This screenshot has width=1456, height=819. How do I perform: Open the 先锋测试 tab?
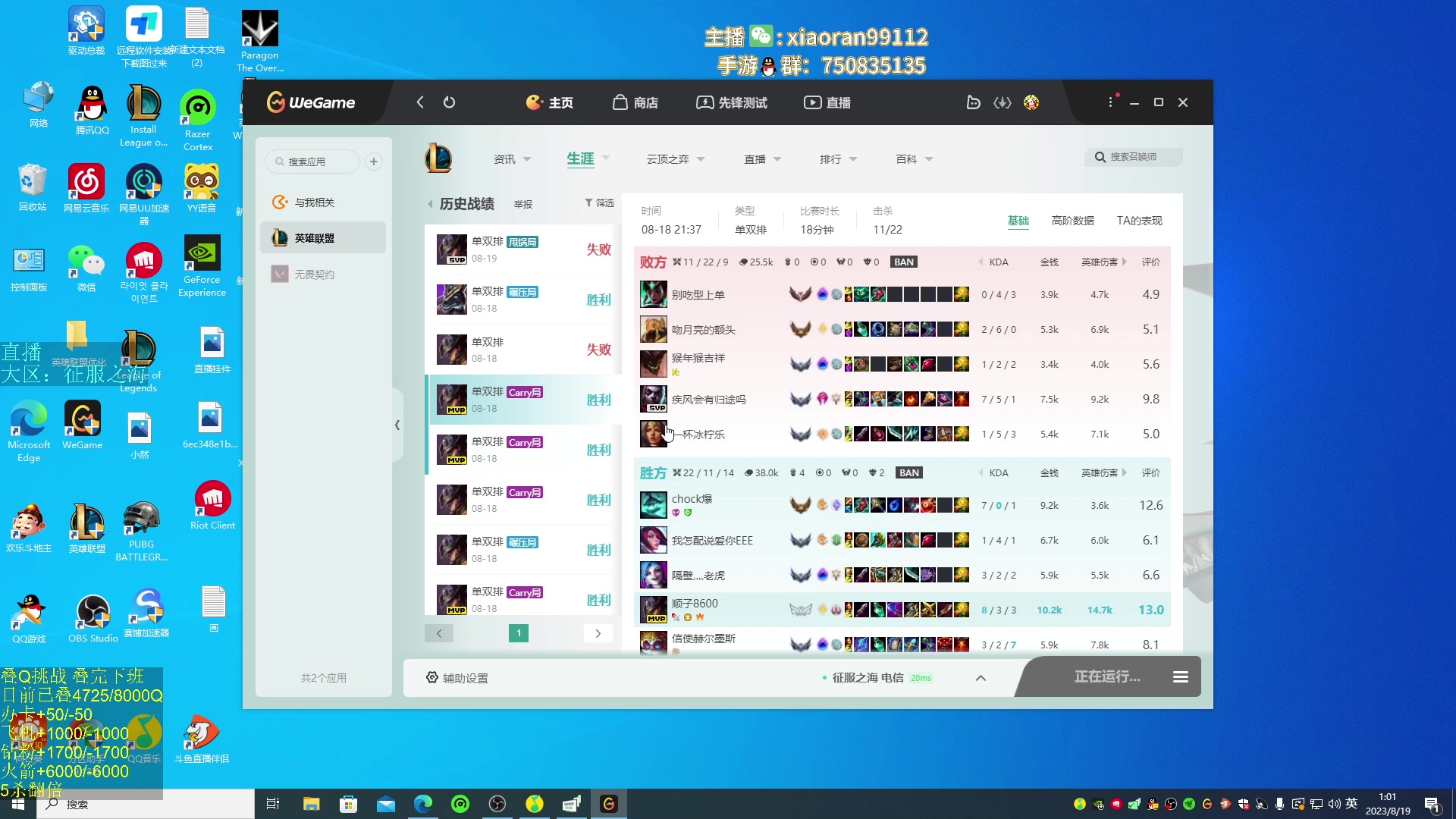732,102
